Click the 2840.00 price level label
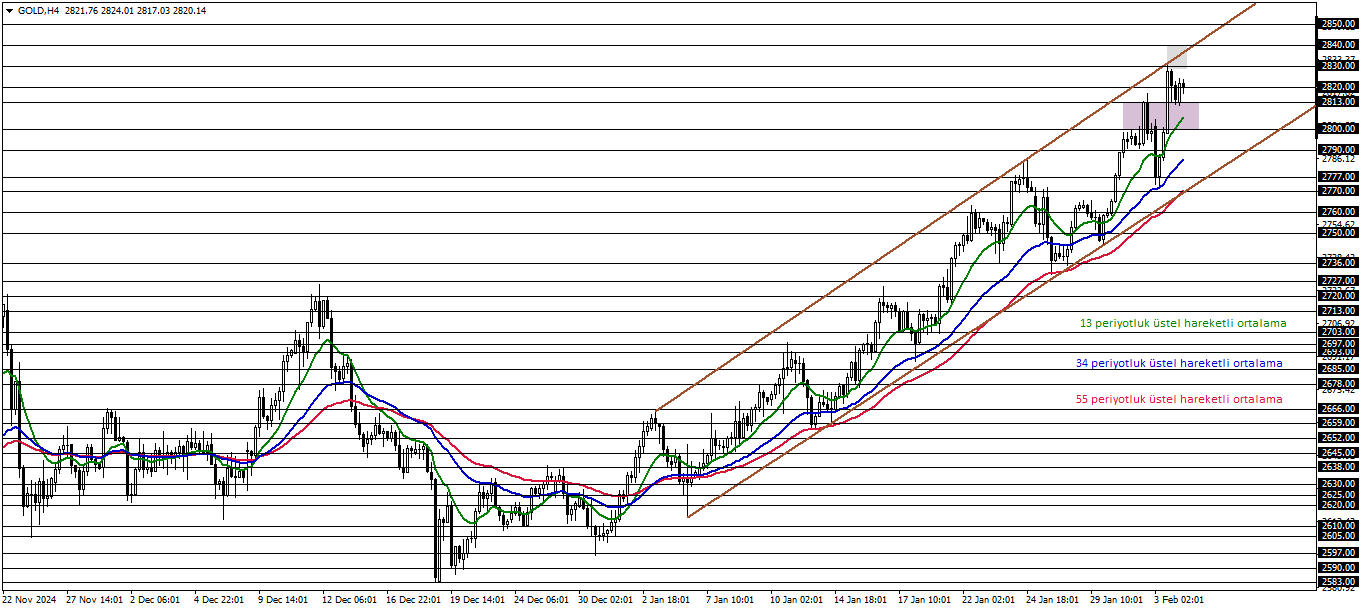The height and width of the screenshot is (611, 1362). (1338, 45)
